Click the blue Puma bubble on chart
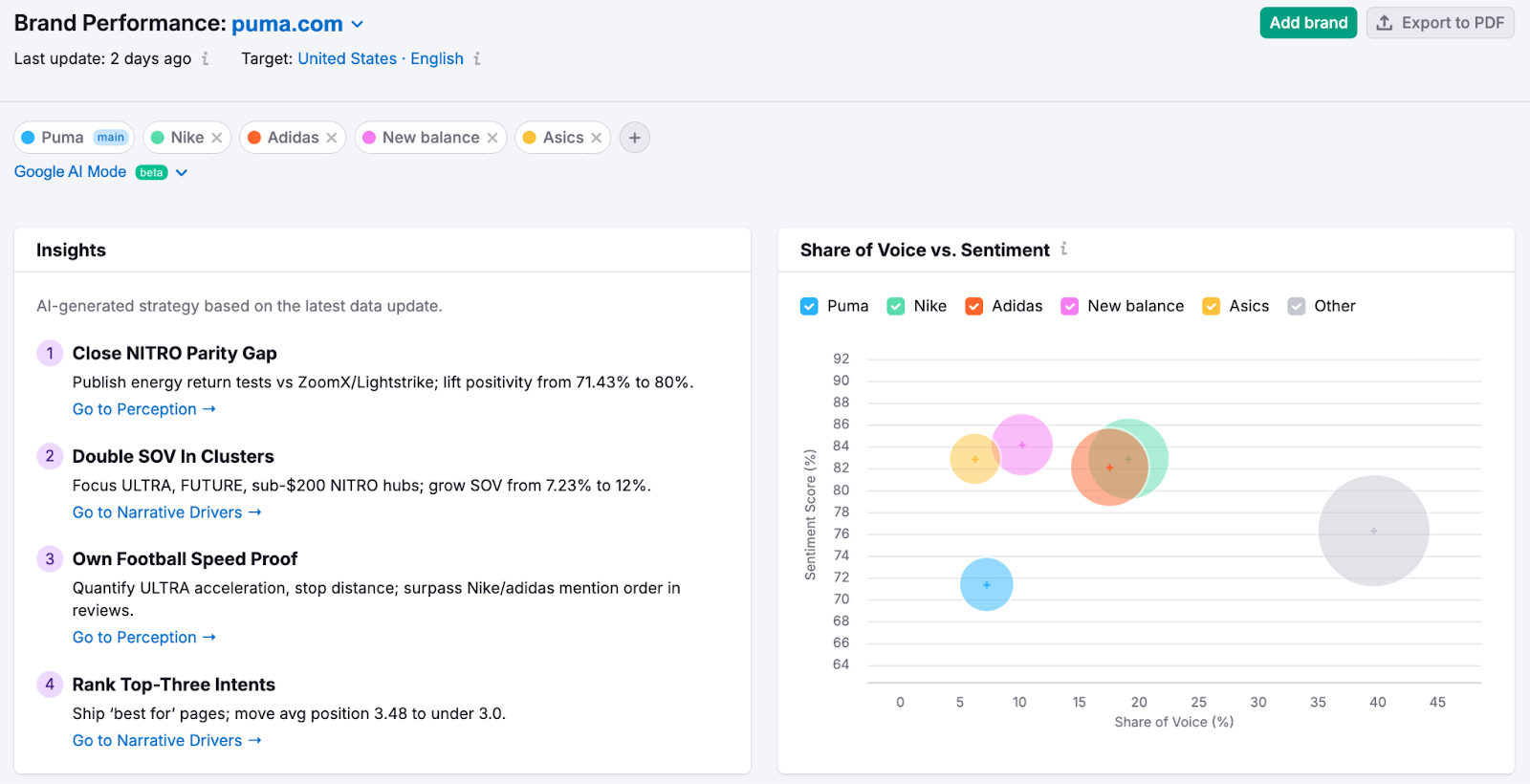1530x784 pixels. coord(986,584)
